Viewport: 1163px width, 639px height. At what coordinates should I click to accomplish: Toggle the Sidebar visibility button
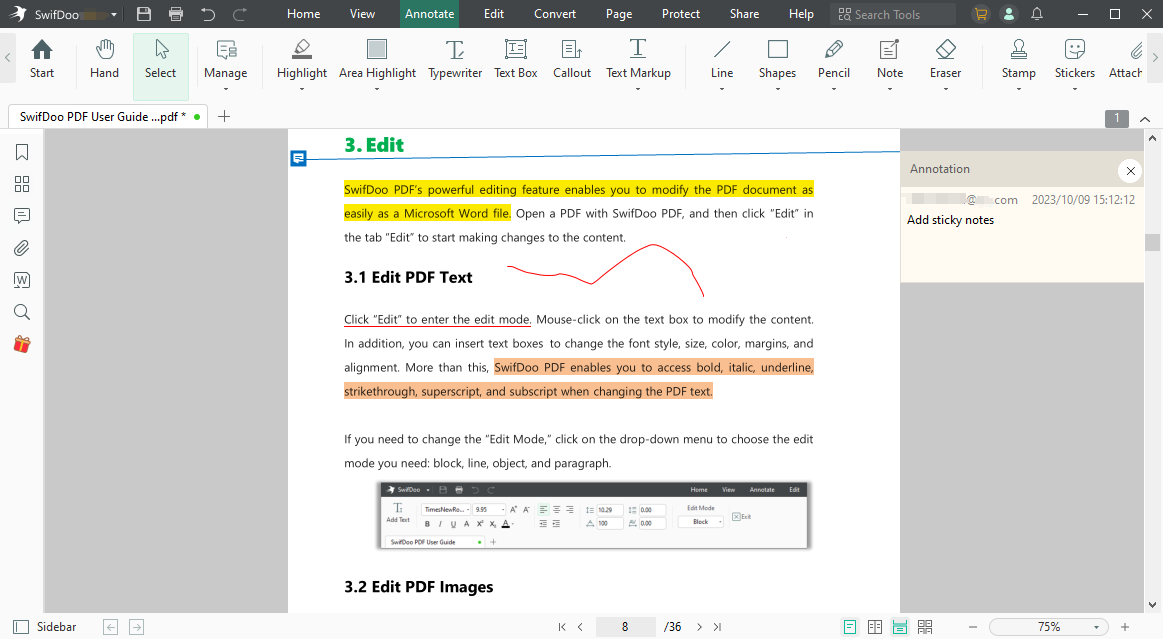coord(45,627)
